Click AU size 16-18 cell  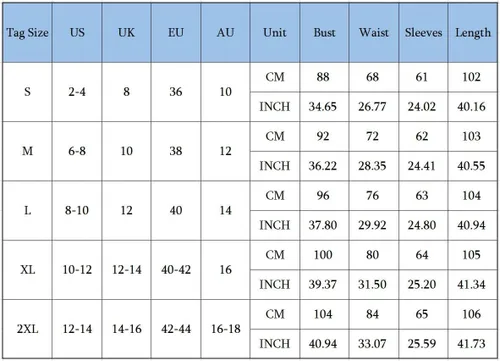pyautogui.click(x=225, y=329)
